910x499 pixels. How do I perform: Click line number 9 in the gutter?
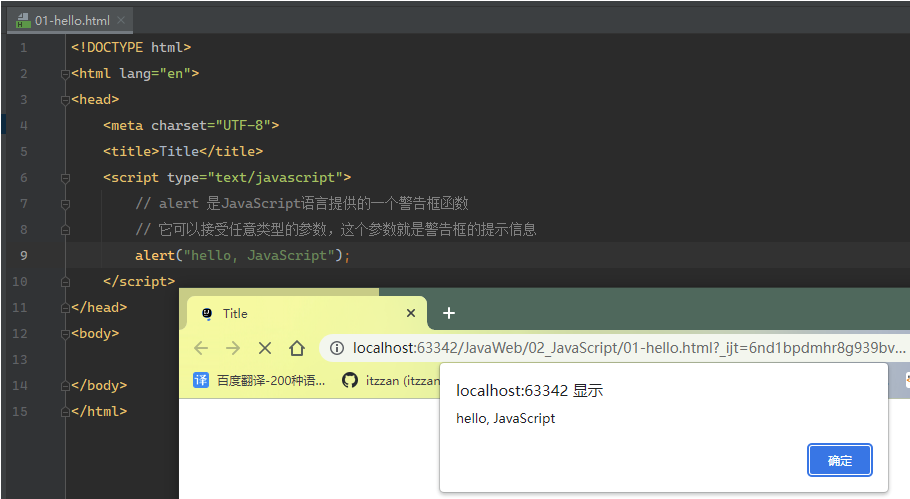[24, 255]
